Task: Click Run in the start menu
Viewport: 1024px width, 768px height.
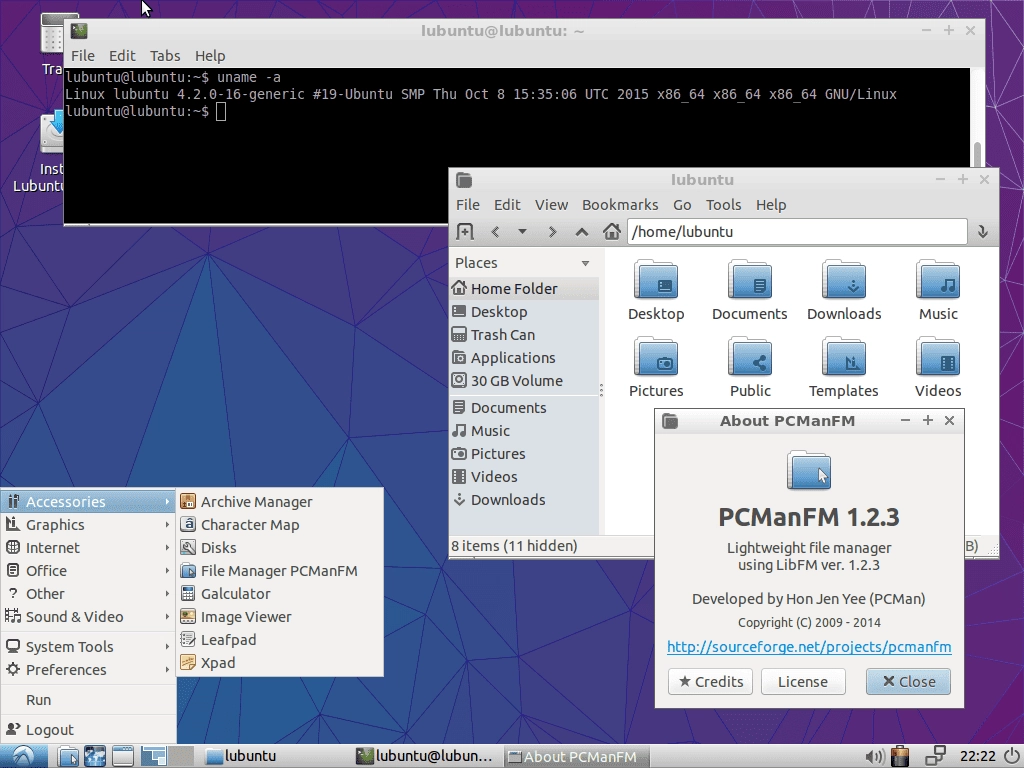Action: 88,700
